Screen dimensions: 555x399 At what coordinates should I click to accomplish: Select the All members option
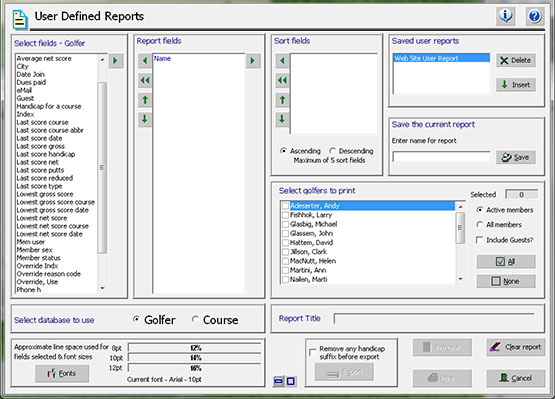480,224
